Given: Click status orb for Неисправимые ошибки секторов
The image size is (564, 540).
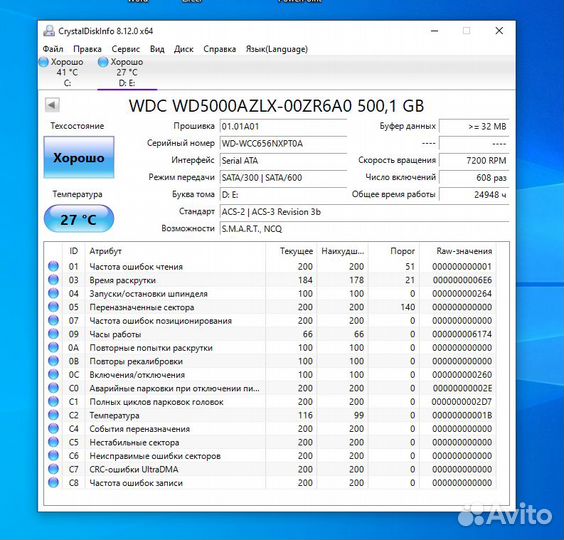Looking at the screenshot, I should [53, 455].
